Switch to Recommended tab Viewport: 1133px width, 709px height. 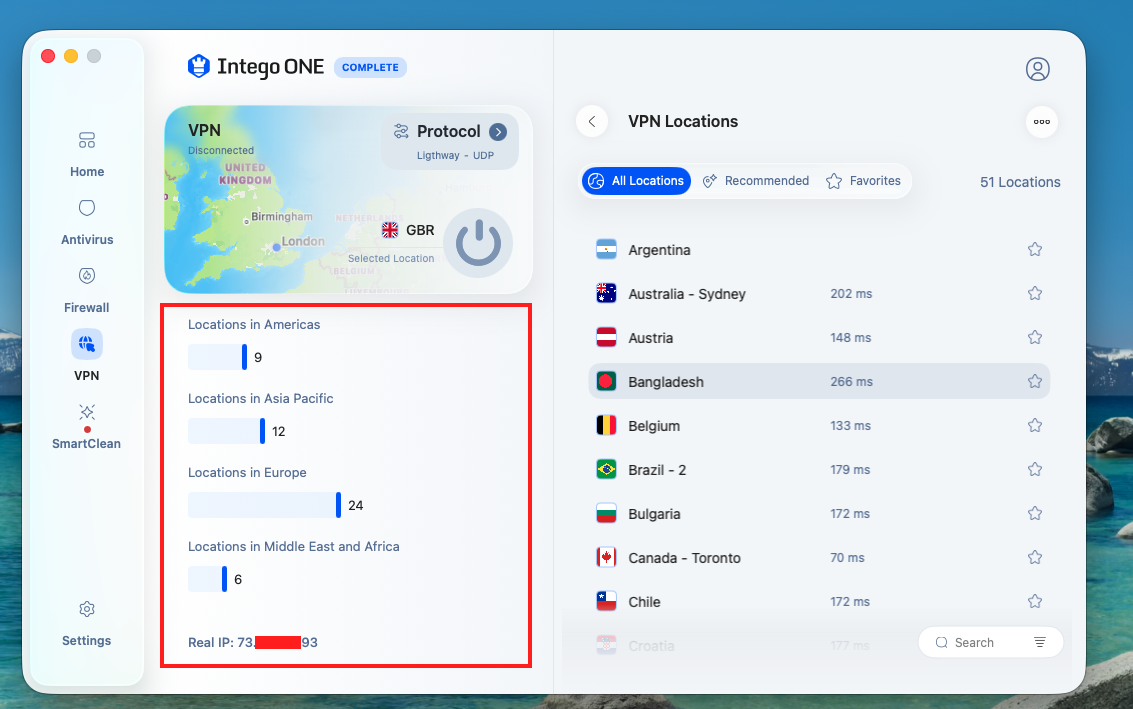(756, 181)
